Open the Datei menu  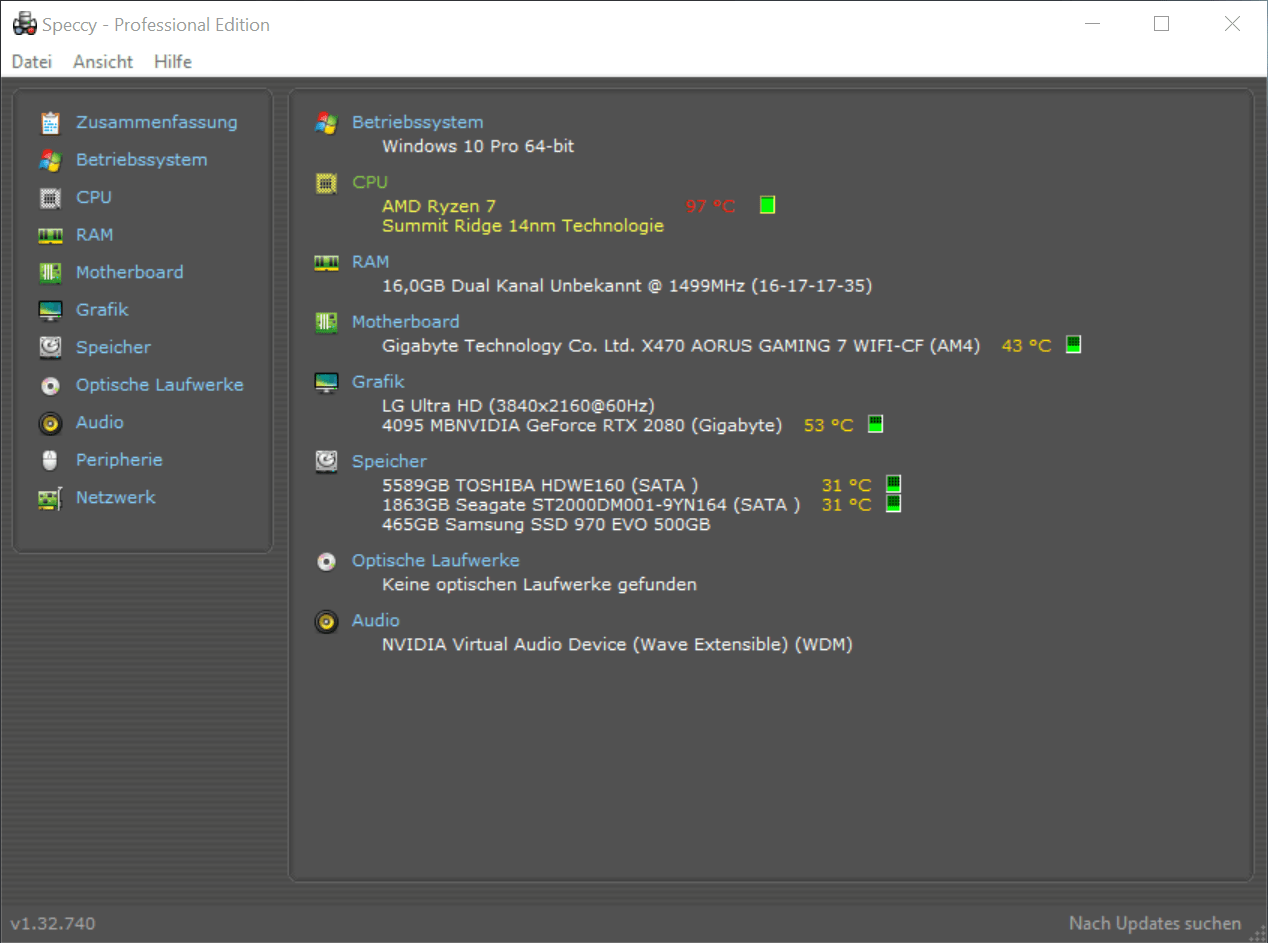pyautogui.click(x=32, y=61)
